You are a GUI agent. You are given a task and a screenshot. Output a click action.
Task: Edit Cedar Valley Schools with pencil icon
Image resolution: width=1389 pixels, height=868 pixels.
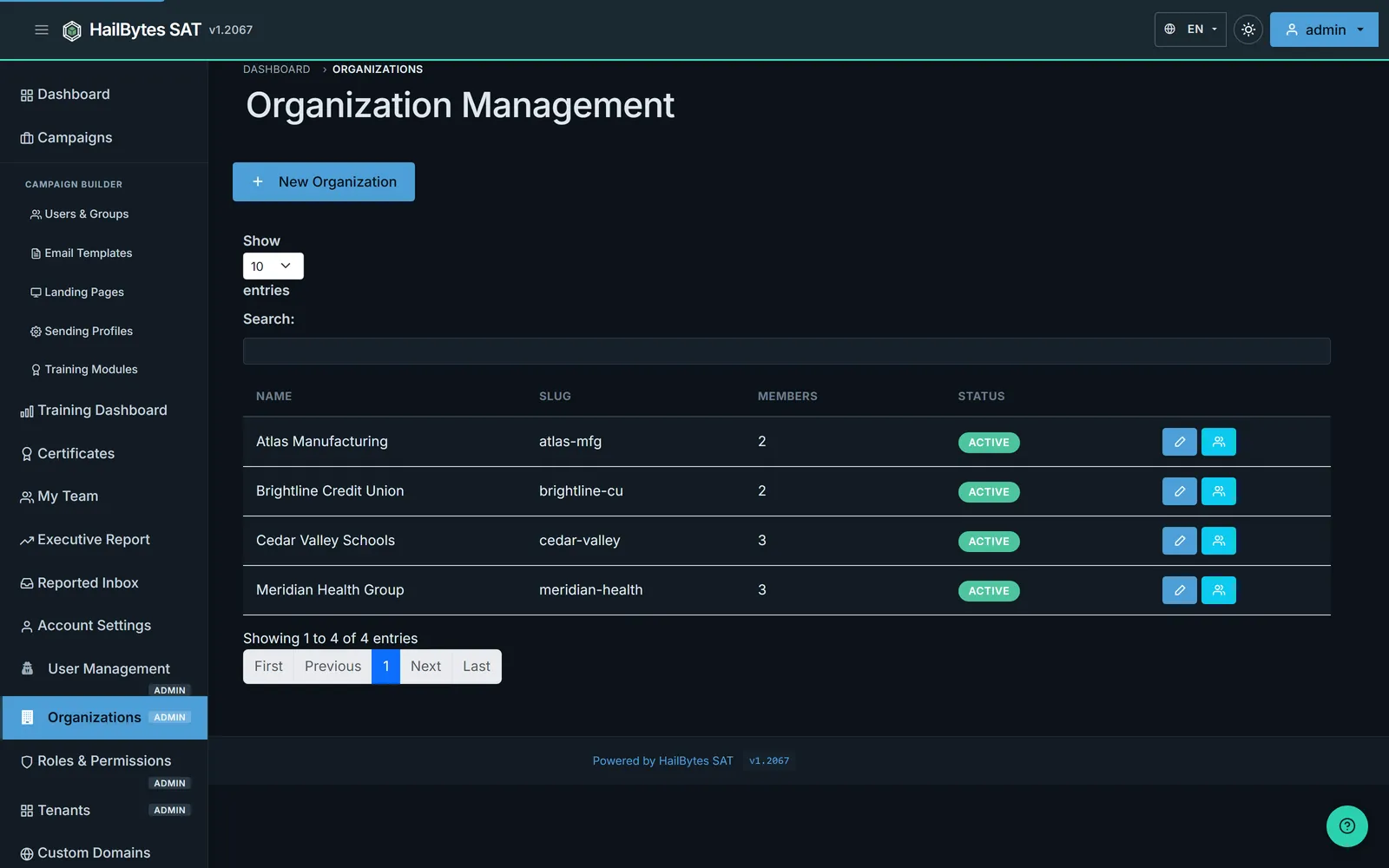pos(1179,541)
